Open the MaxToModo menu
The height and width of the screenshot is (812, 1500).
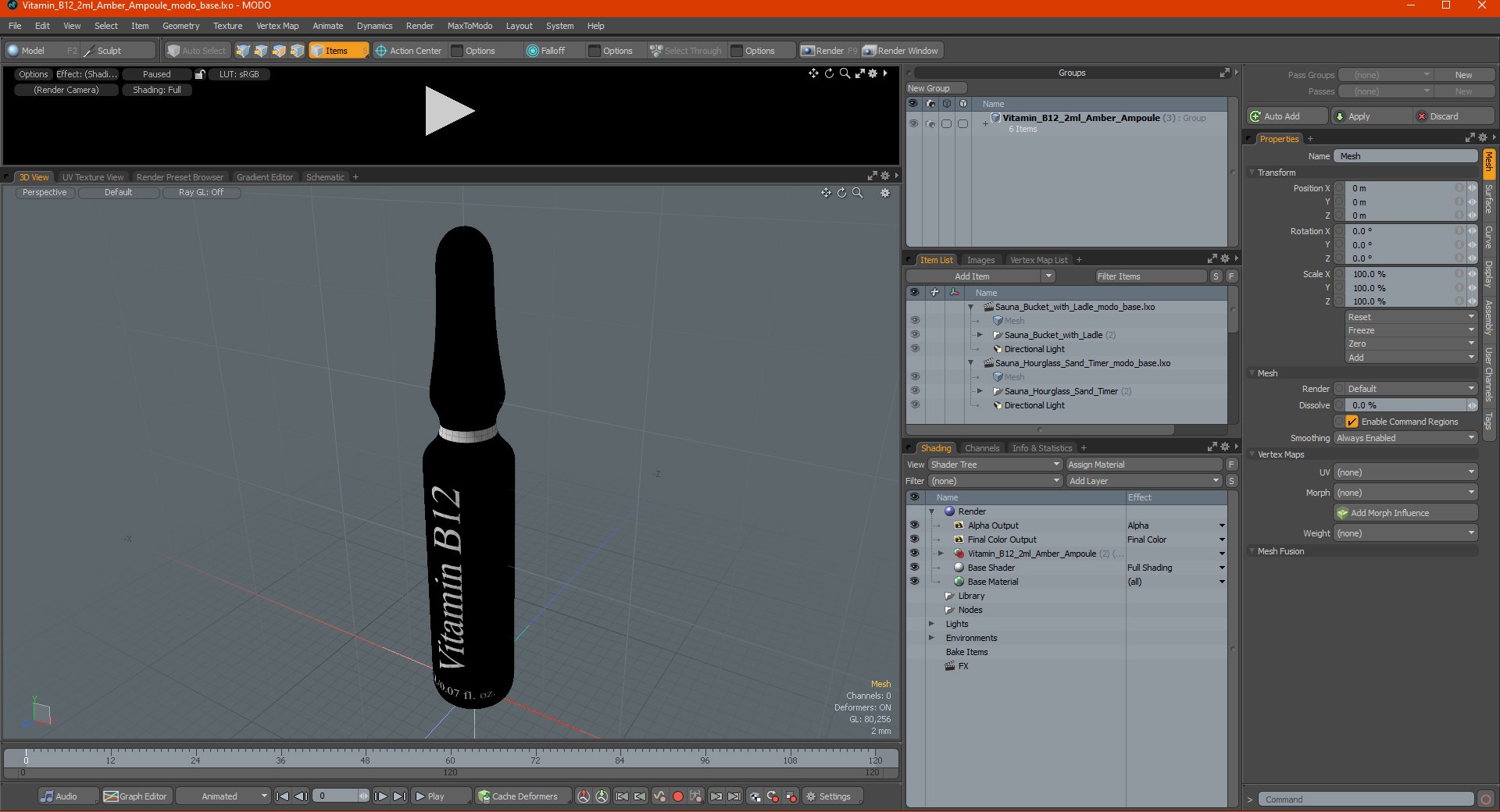click(470, 26)
